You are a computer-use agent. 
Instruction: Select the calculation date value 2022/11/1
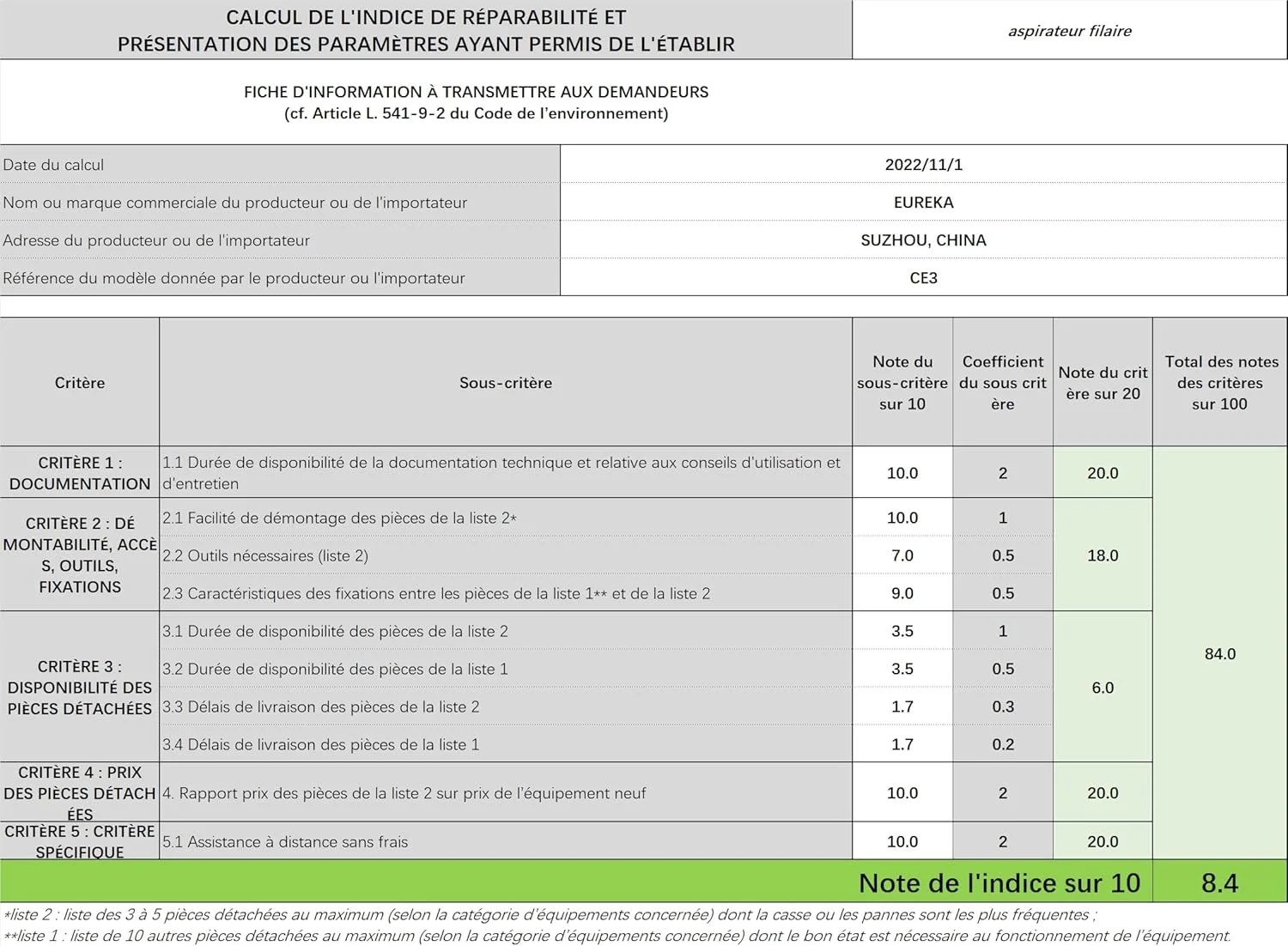923,165
